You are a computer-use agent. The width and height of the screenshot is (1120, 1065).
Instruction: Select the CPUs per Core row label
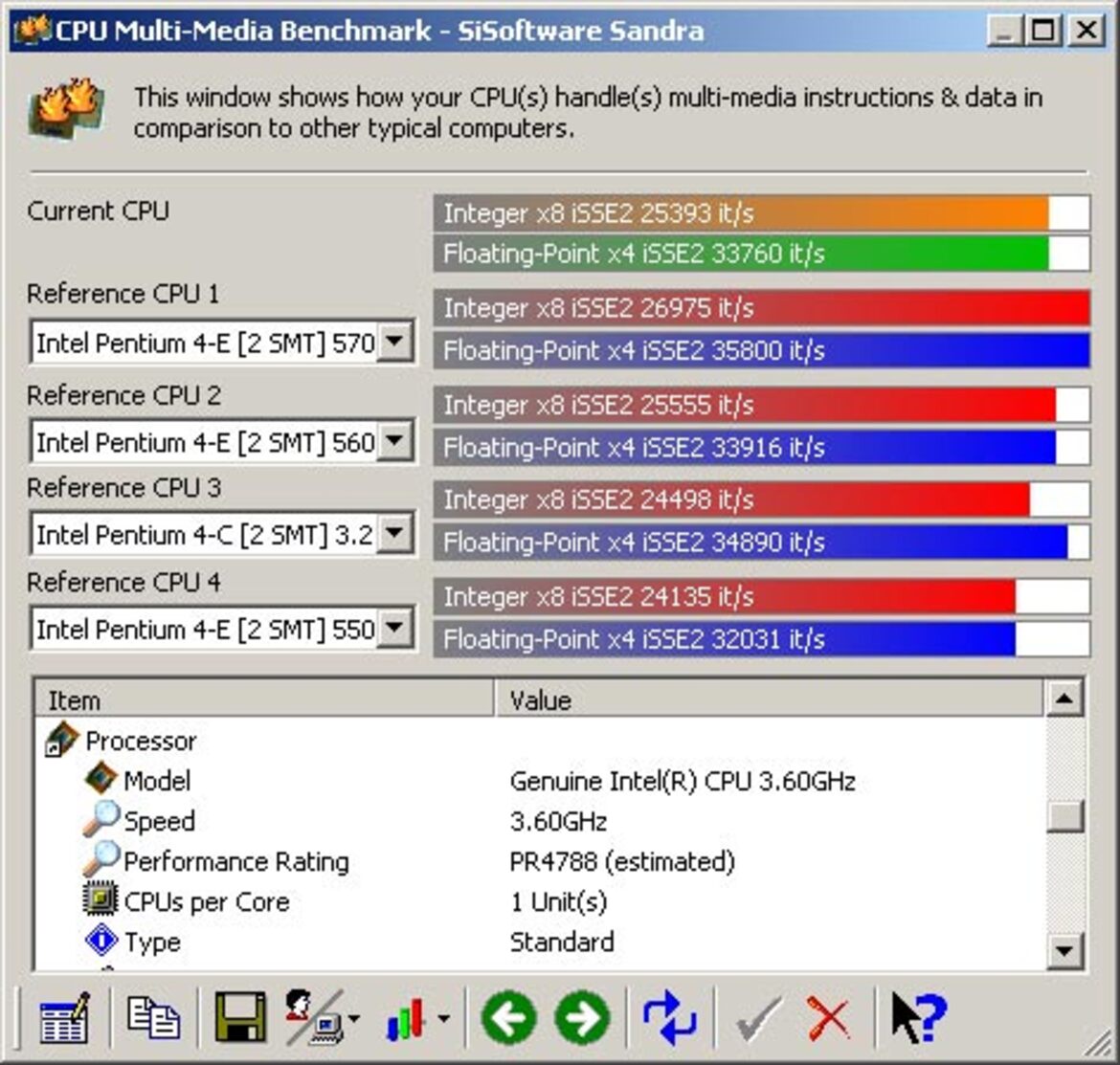pos(207,902)
